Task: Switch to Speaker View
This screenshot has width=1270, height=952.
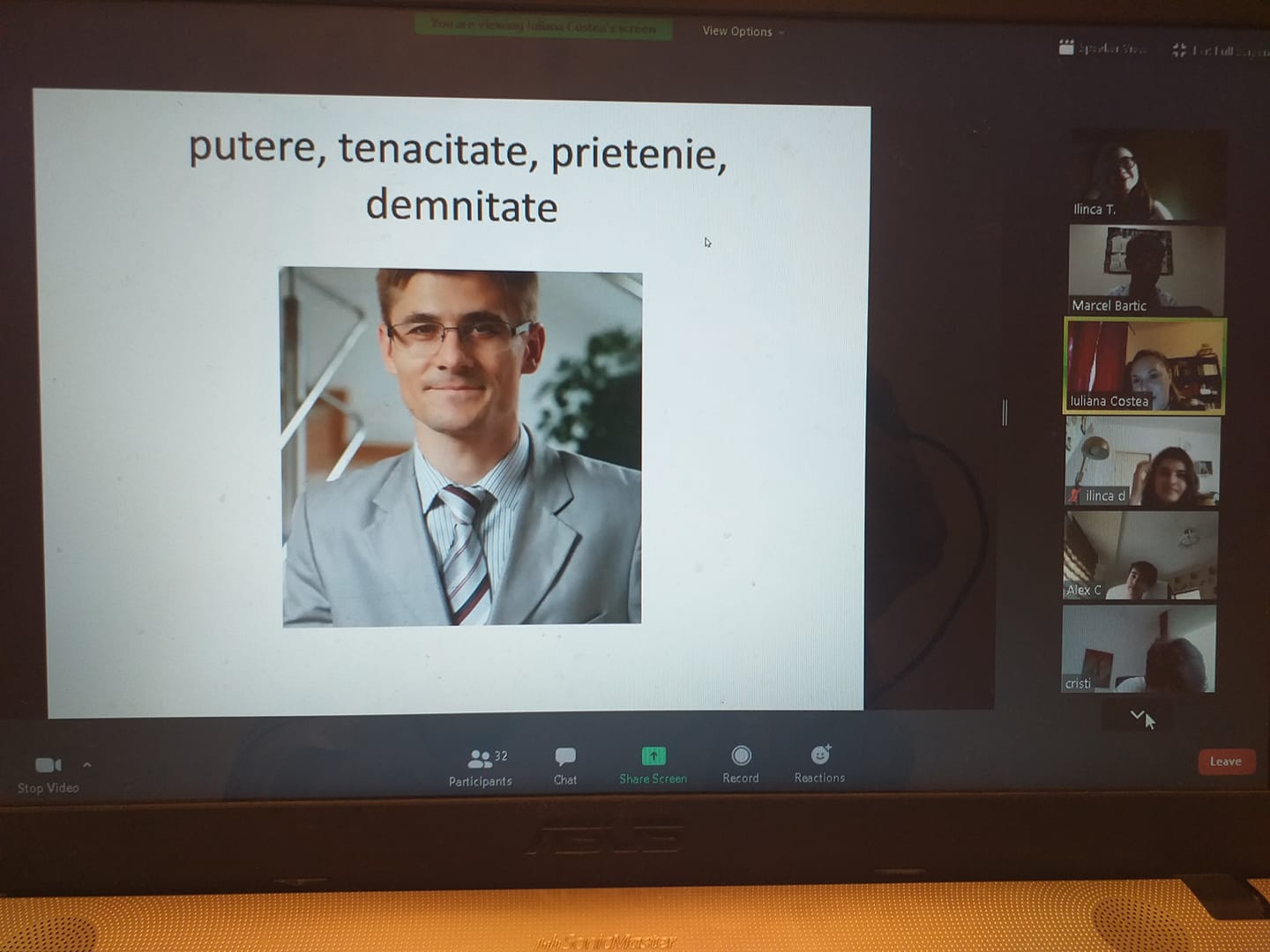Action: (x=1102, y=48)
